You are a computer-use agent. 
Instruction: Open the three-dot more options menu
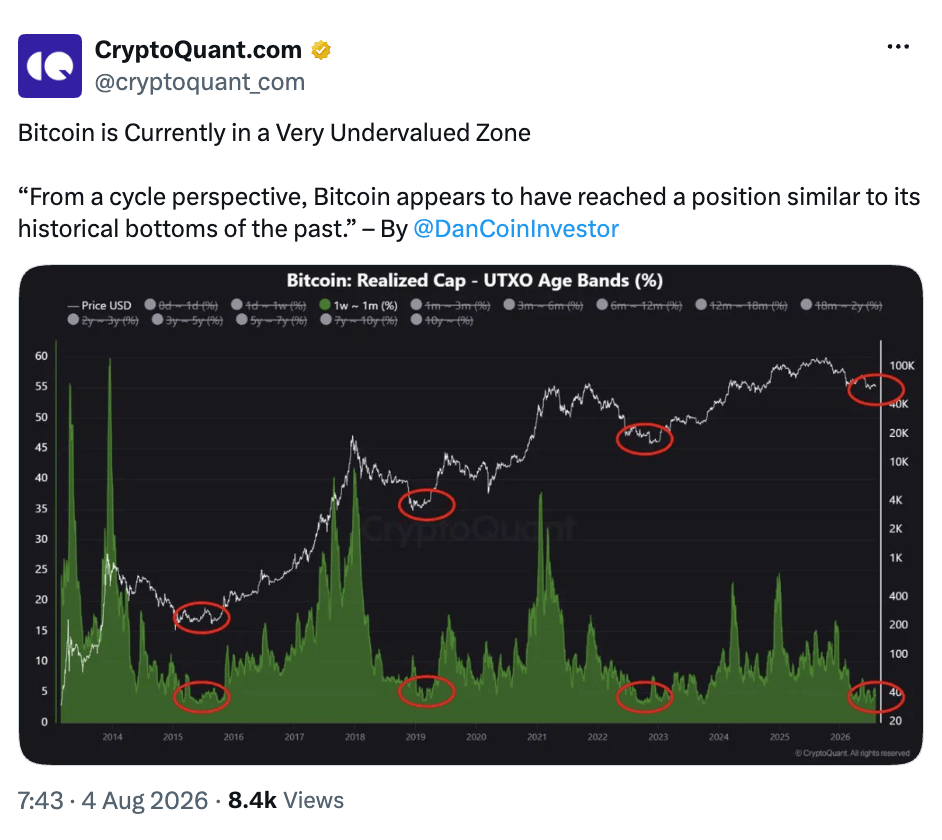(898, 47)
